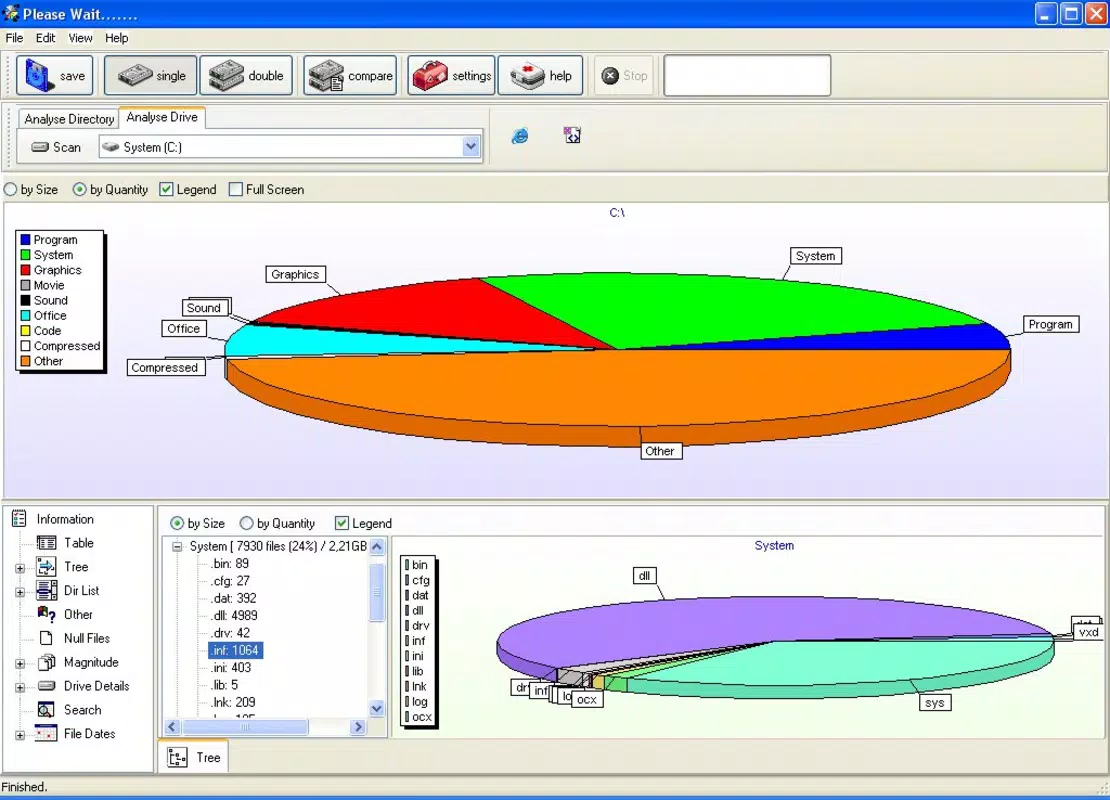This screenshot has width=1110, height=800.
Task: Click the Table icon in the sidebar
Action: tap(47, 543)
